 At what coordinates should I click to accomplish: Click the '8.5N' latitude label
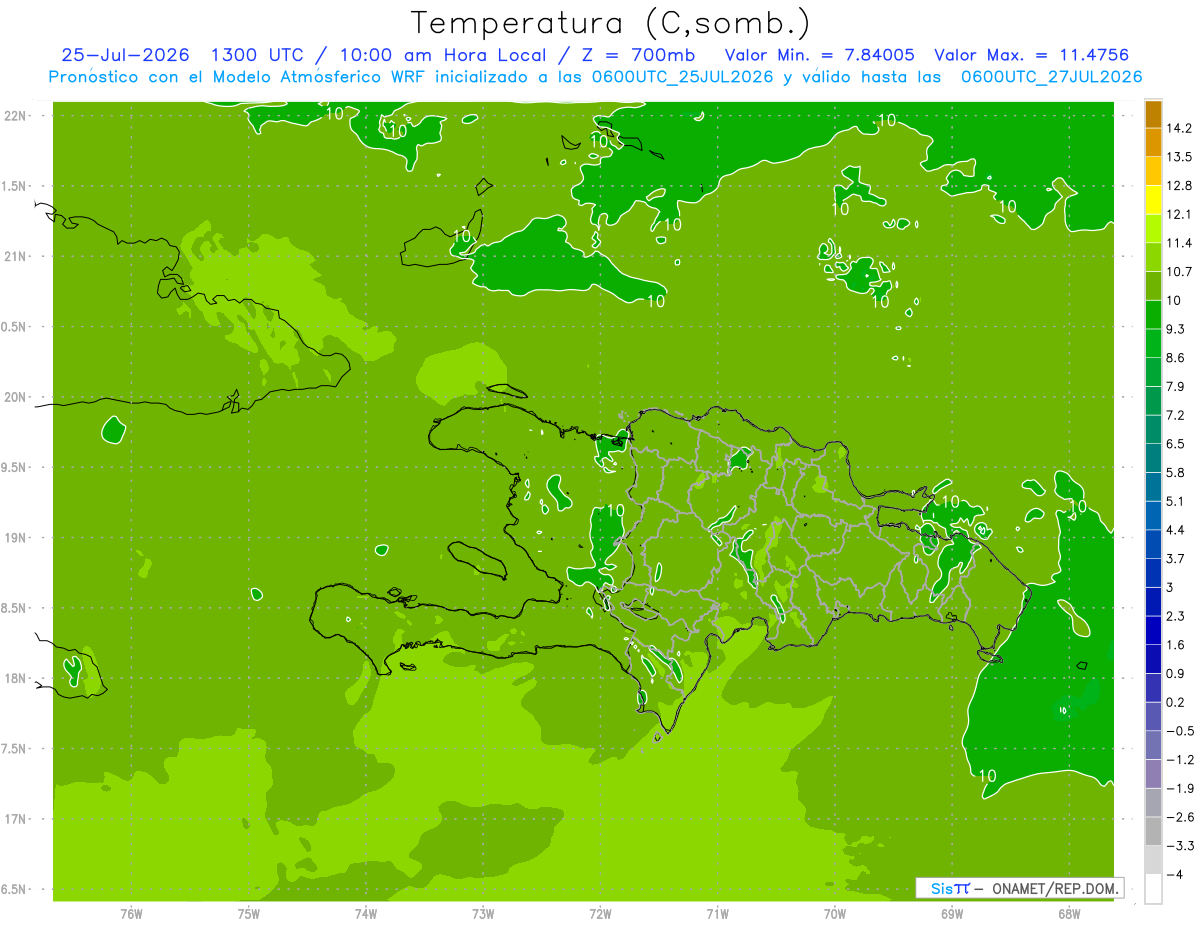point(15,609)
